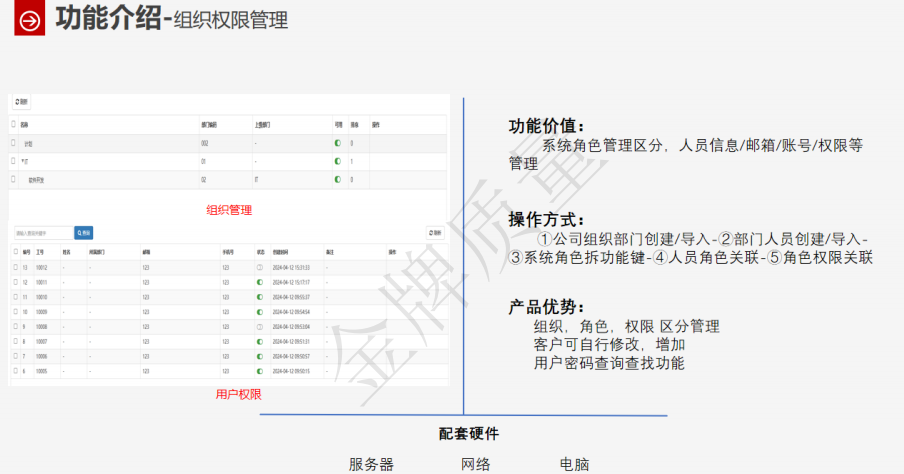Click the red 组织管理 caption label

click(229, 210)
